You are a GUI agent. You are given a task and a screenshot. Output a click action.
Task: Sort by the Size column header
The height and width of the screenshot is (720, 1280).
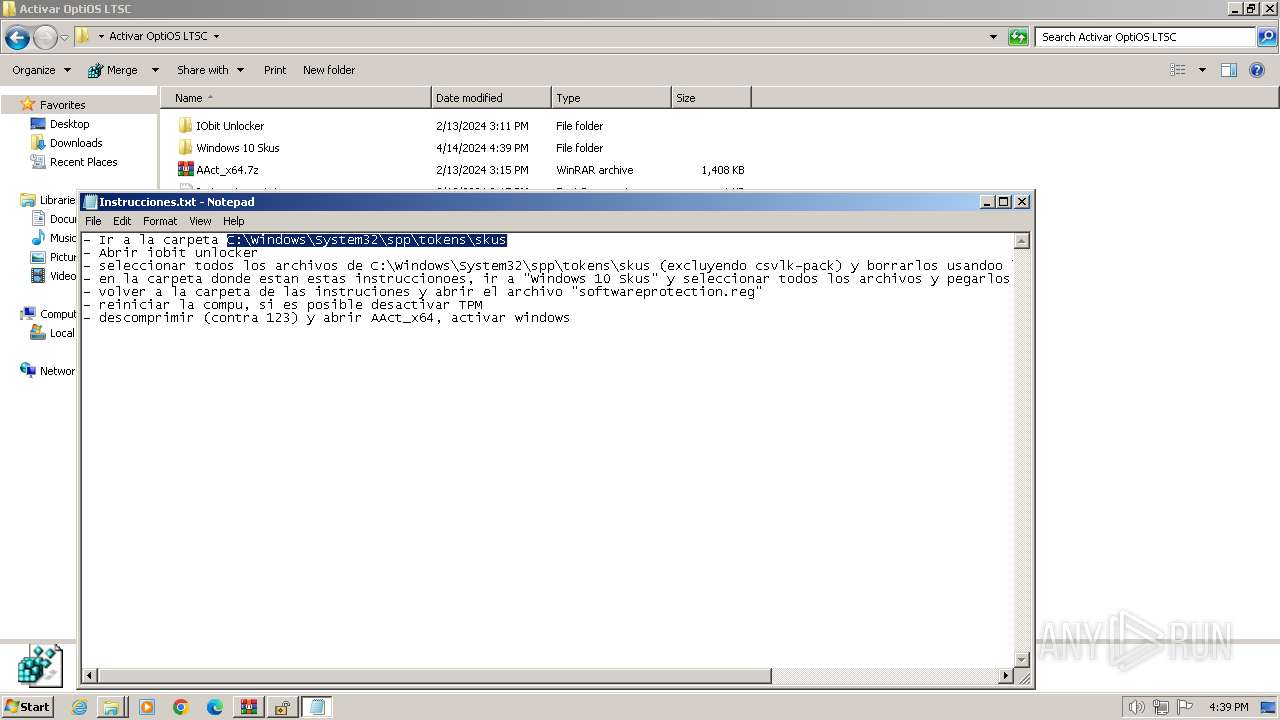click(x=711, y=98)
